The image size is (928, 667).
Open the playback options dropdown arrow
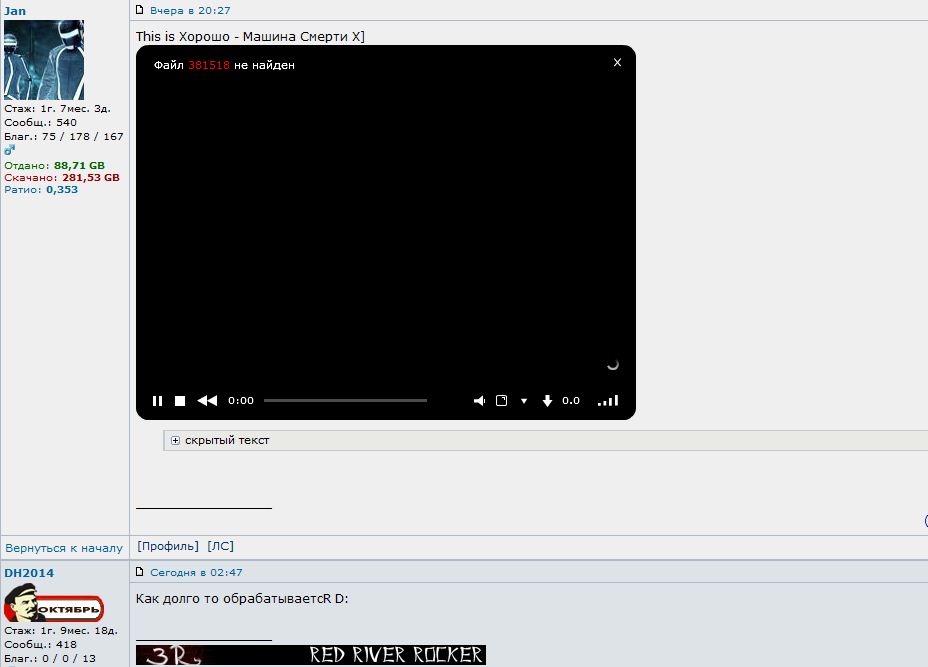523,400
